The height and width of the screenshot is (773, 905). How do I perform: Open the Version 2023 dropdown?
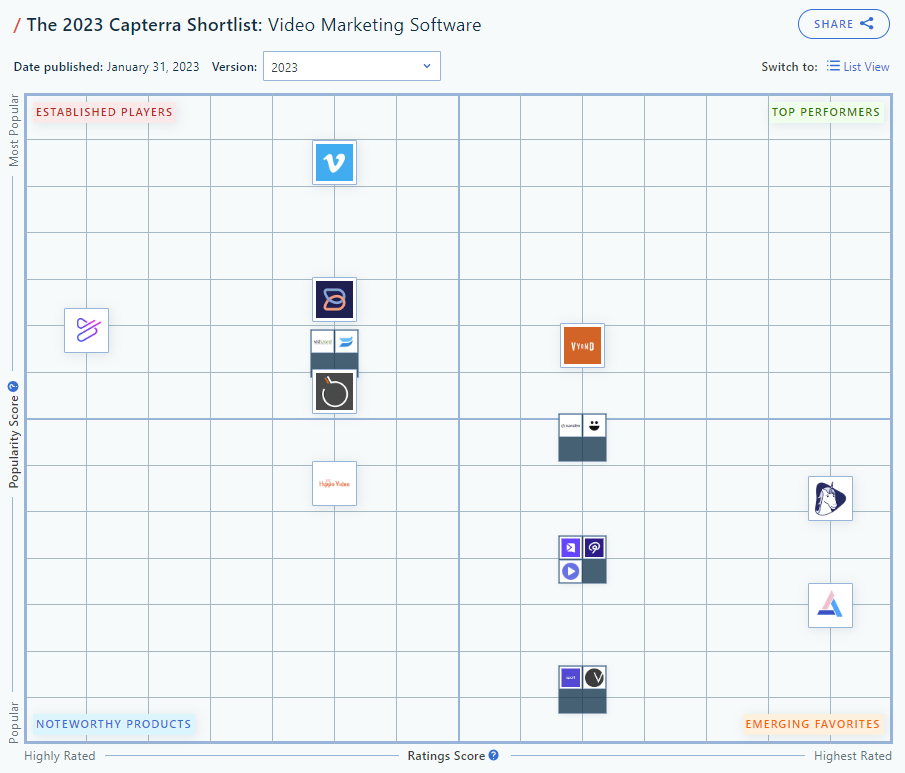click(350, 67)
